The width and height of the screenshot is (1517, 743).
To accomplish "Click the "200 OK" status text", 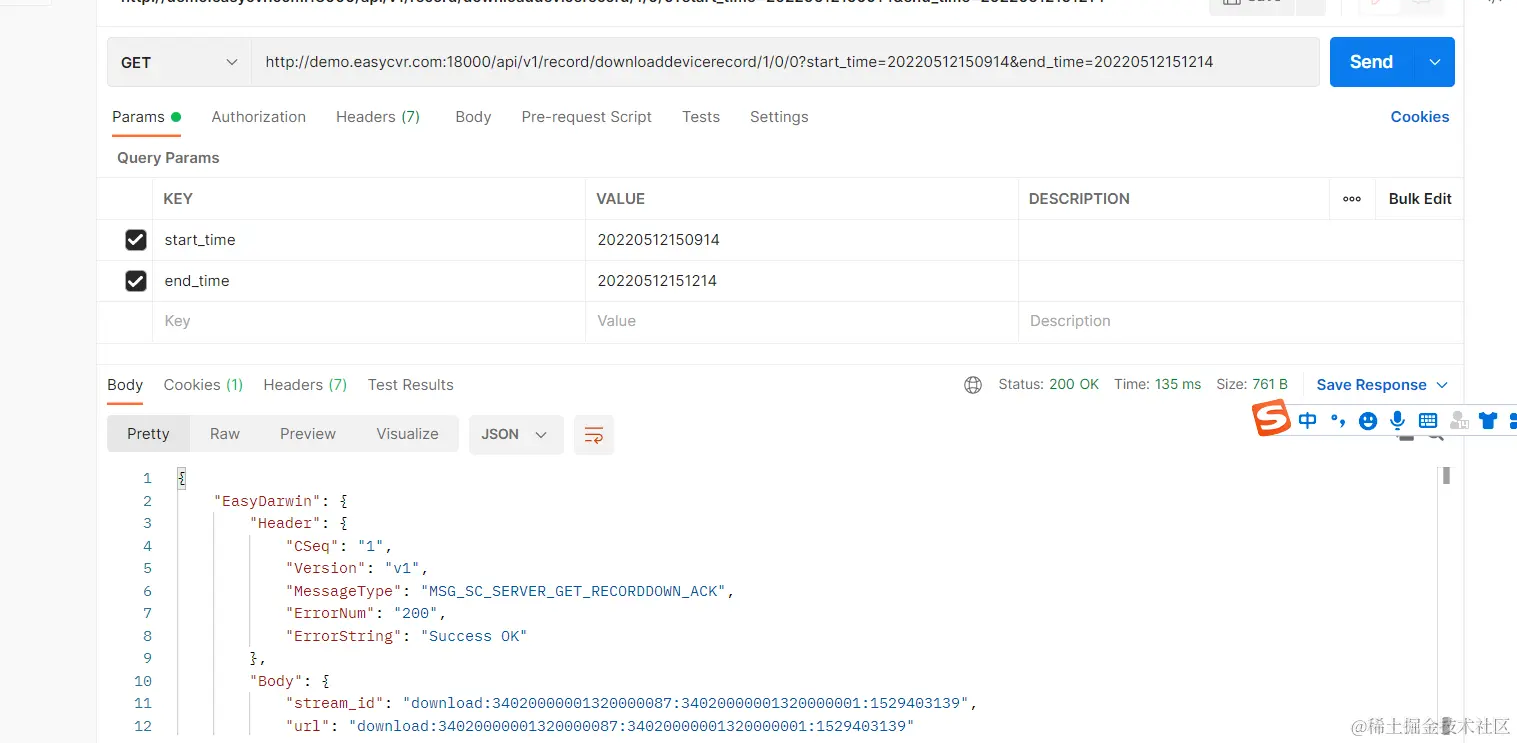I will click(1074, 385).
